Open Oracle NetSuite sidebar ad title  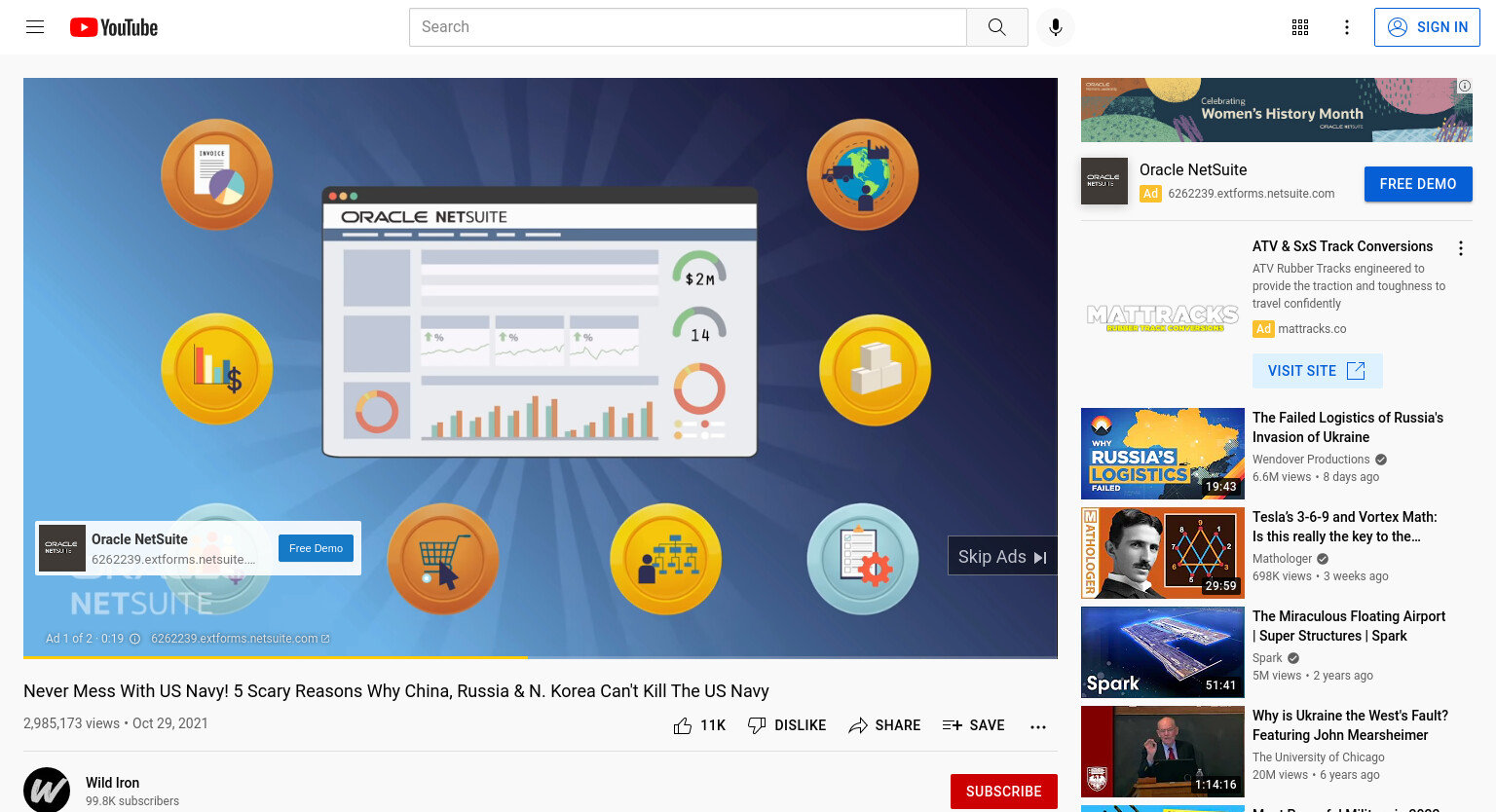coord(1193,169)
